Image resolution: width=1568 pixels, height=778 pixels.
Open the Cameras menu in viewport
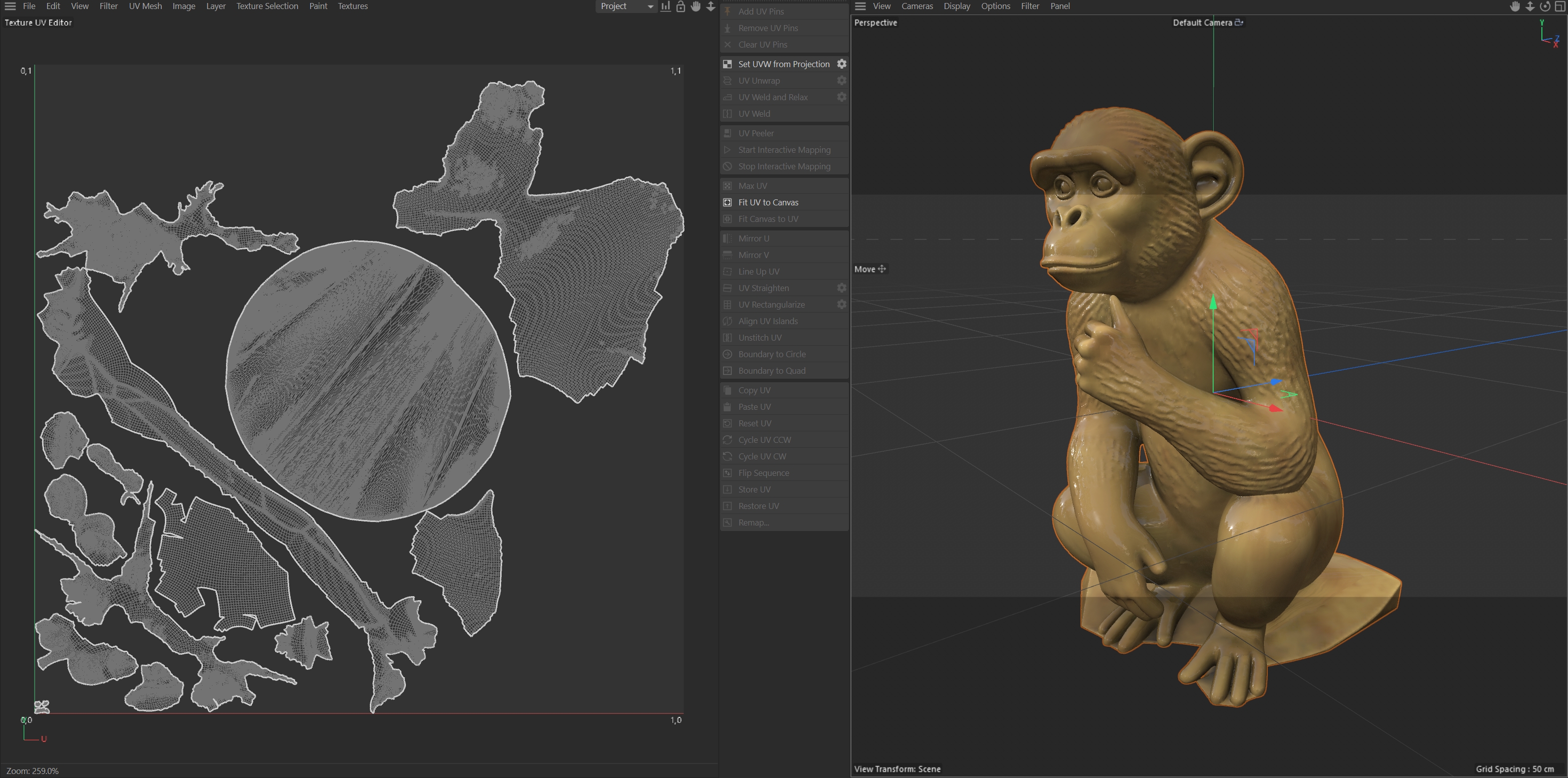917,6
